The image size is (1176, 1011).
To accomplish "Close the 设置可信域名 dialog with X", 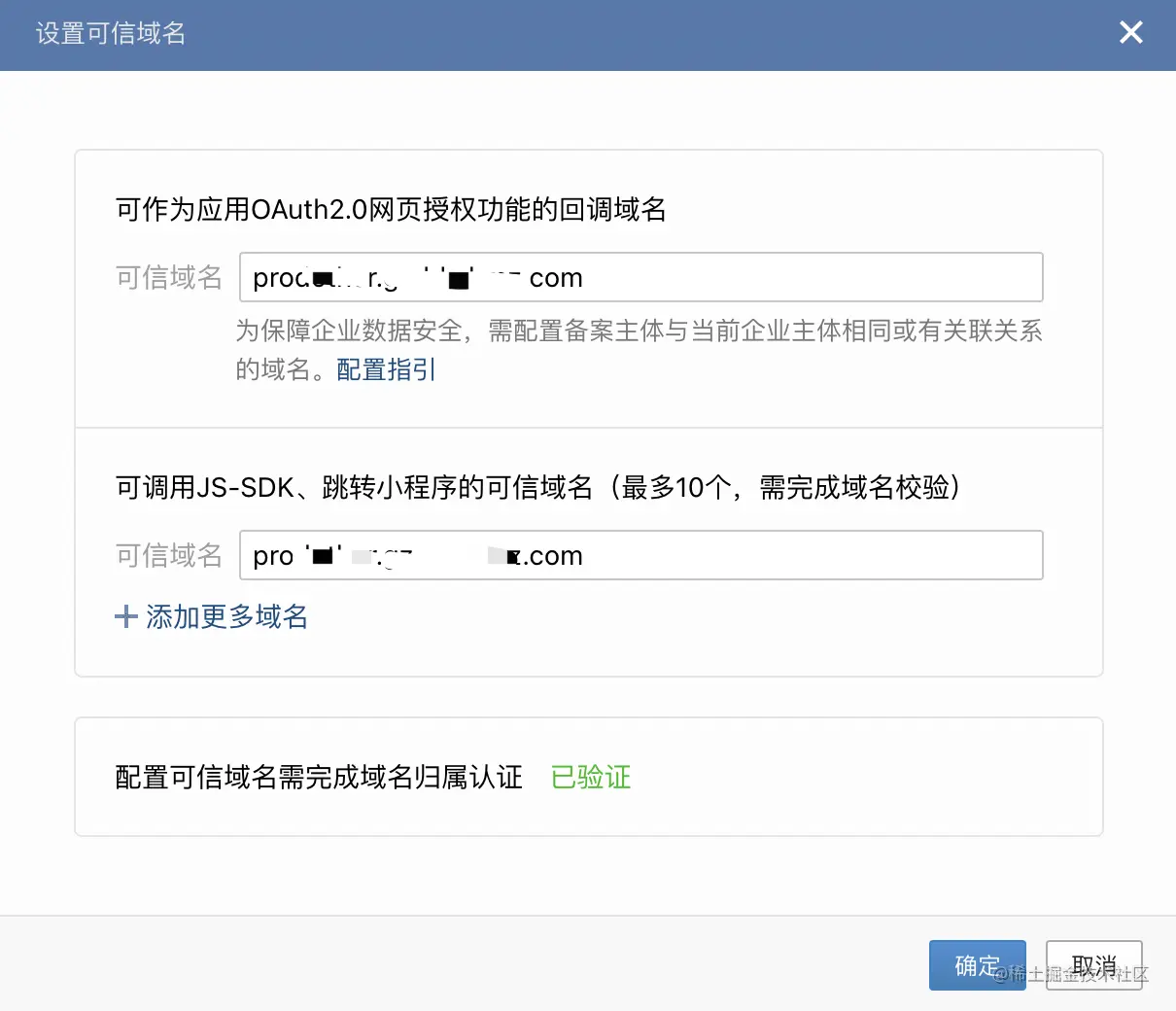I will click(x=1130, y=33).
